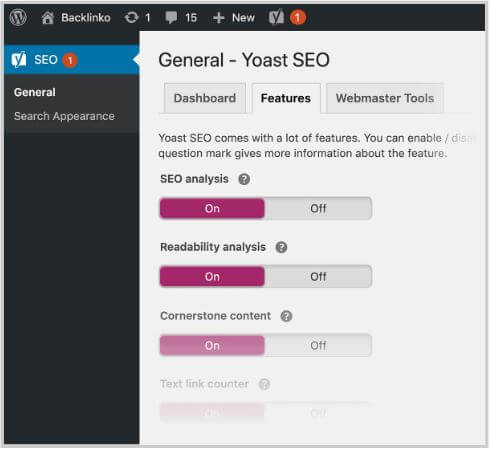491x450 pixels.
Task: Switch to the Dashboard tab
Action: [x=205, y=98]
